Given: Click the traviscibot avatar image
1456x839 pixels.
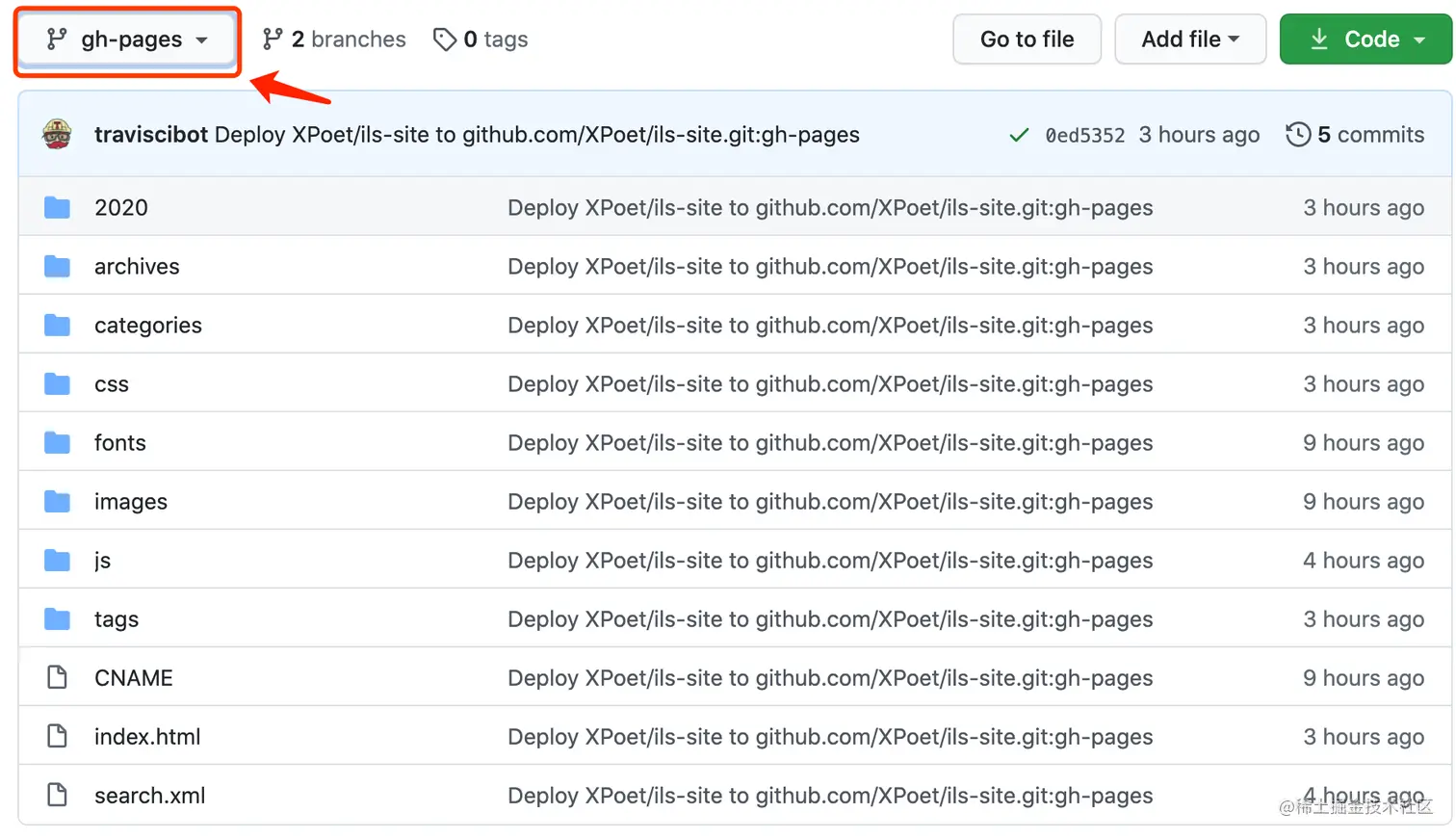Looking at the screenshot, I should click(x=58, y=134).
